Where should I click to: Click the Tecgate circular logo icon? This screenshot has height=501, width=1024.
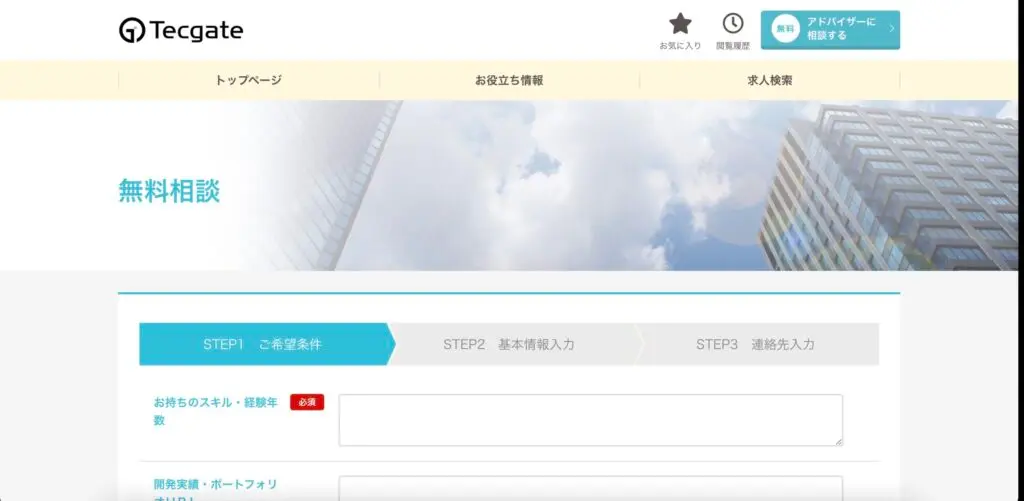[x=131, y=31]
